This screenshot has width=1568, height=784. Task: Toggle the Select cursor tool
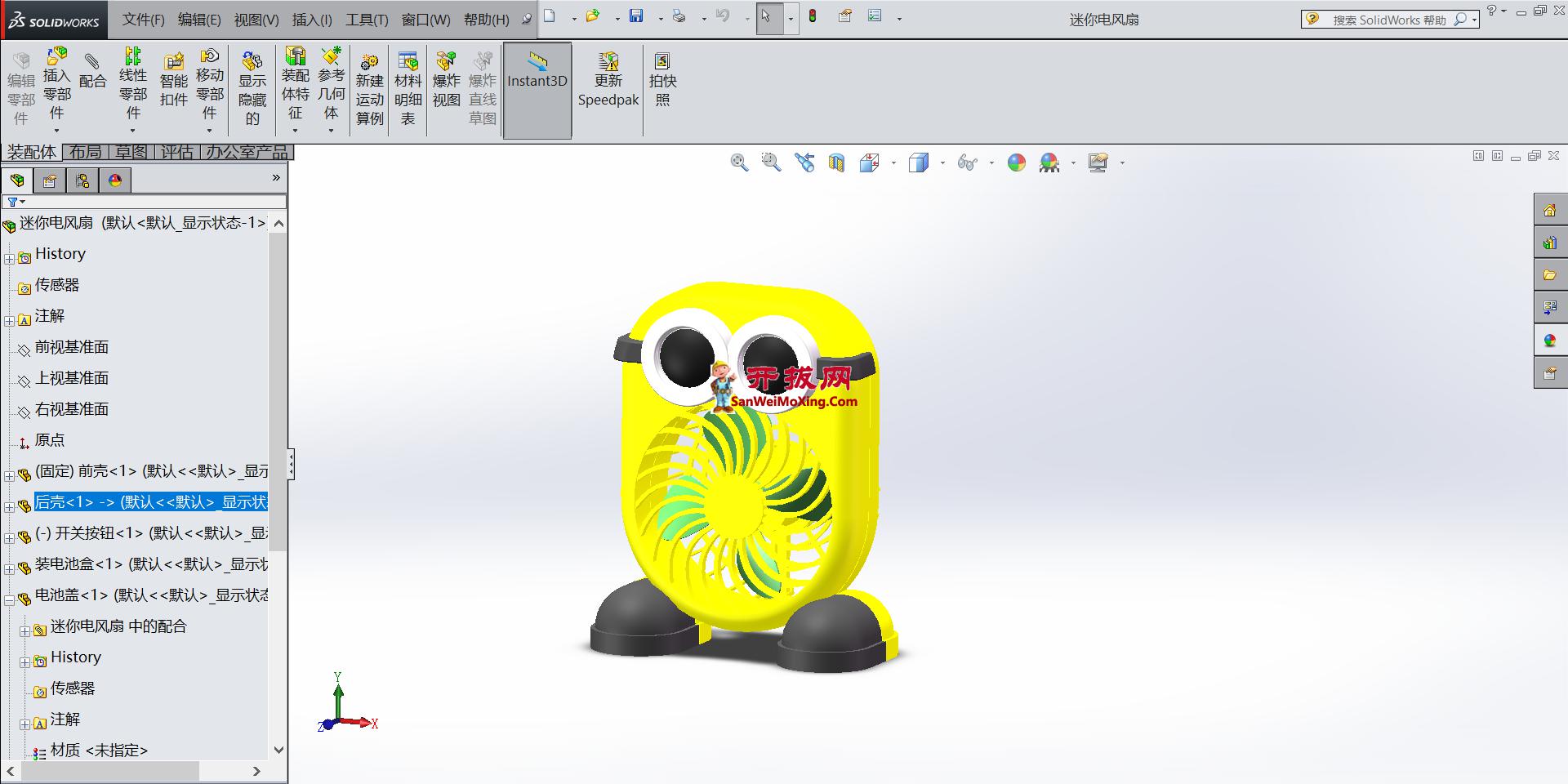click(766, 17)
